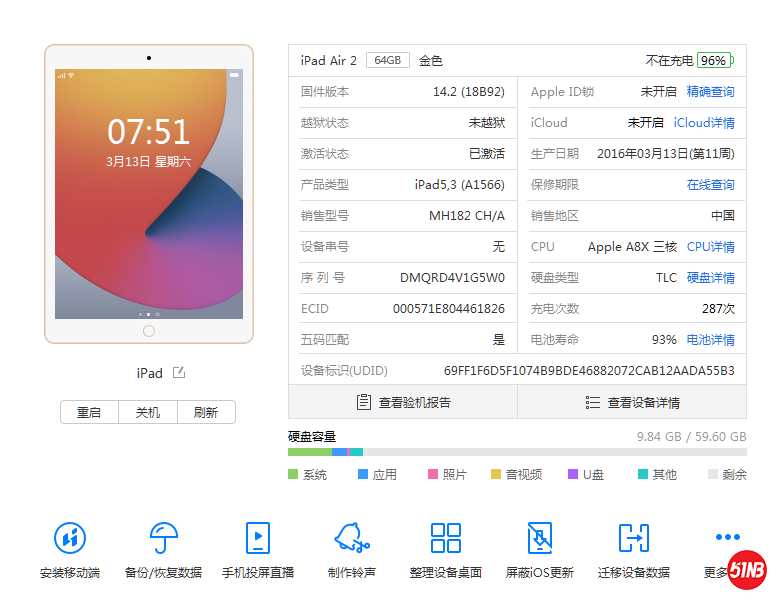
Task: Open 备份/恢复数据 backup umbrella icon
Action: pyautogui.click(x=163, y=538)
